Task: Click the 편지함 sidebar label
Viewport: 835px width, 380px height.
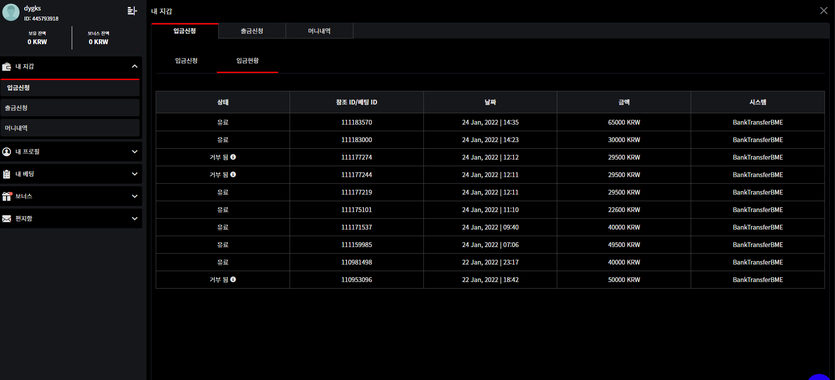Action: pos(23,219)
